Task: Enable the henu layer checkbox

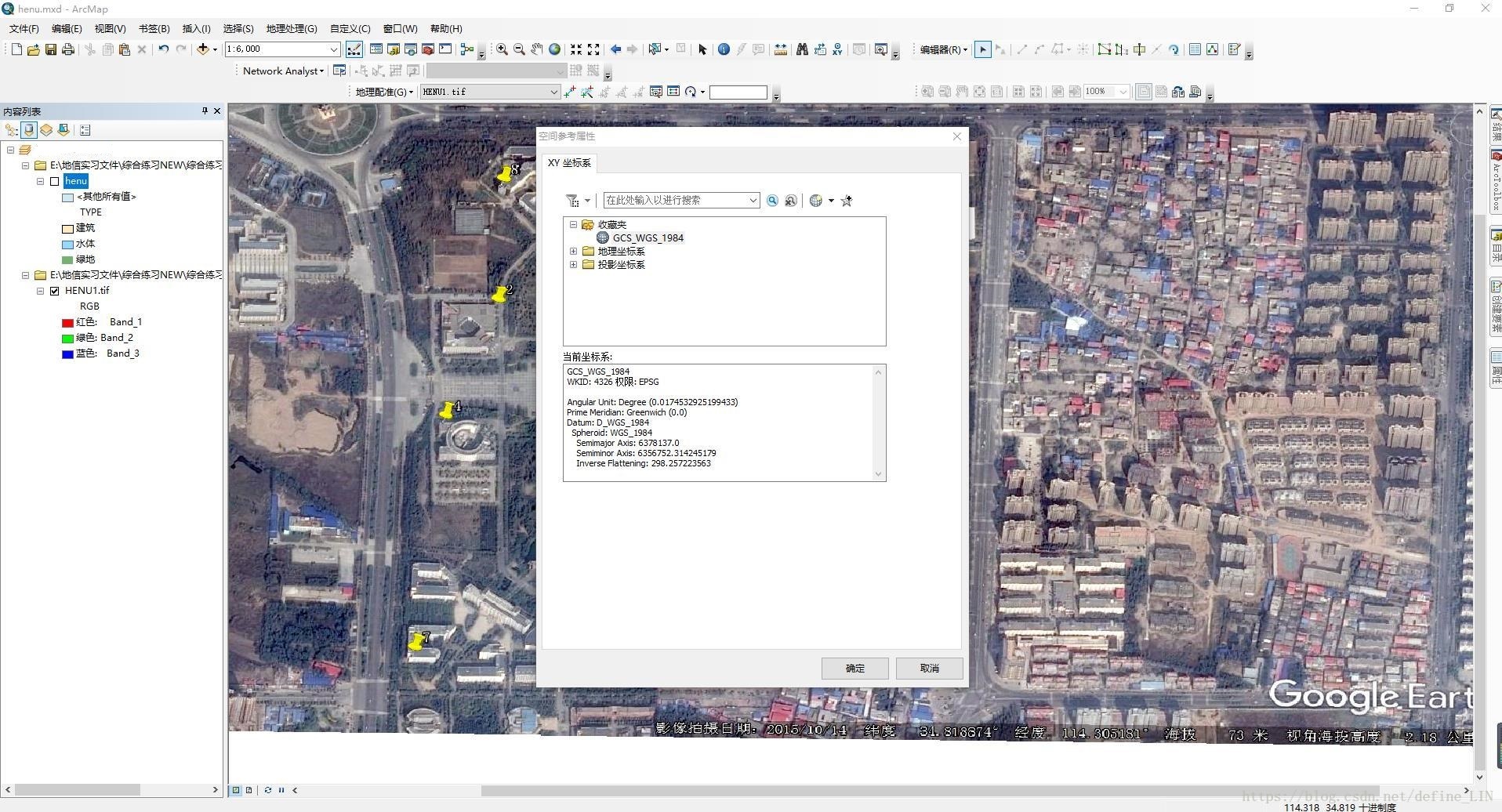Action: click(x=55, y=181)
